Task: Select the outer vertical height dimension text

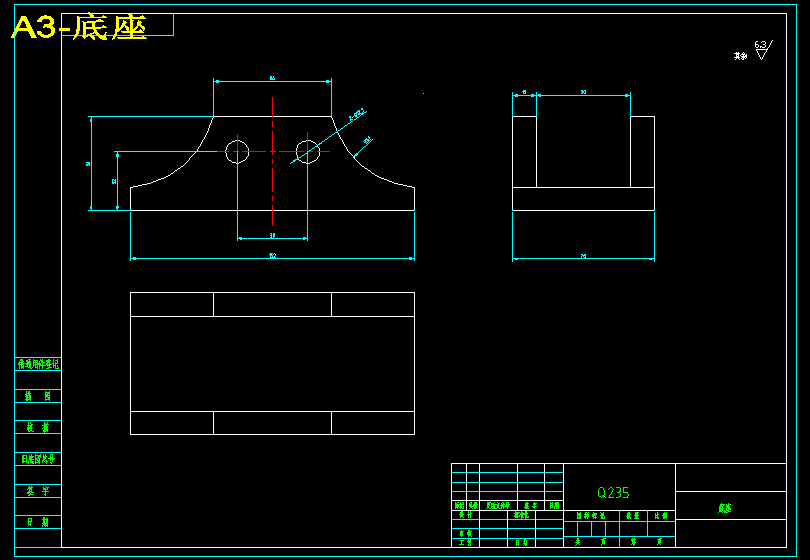Action: click(x=88, y=164)
